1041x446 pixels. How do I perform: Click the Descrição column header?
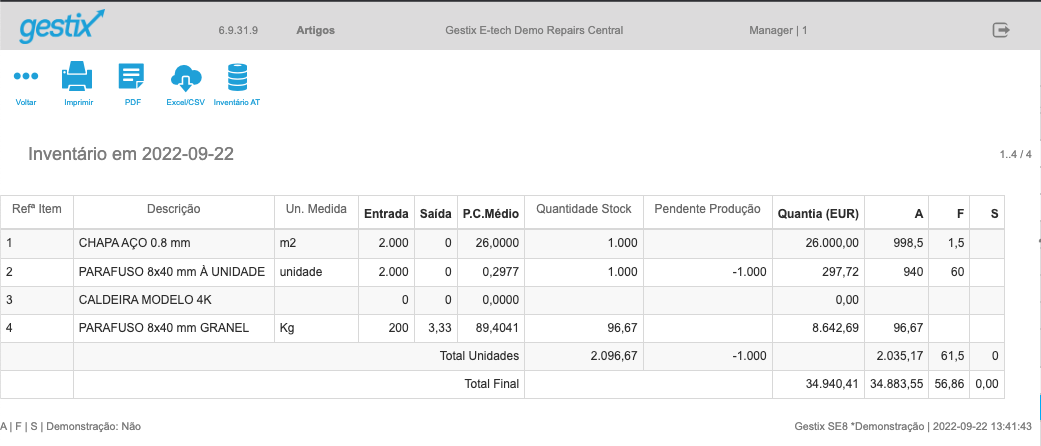pos(174,209)
